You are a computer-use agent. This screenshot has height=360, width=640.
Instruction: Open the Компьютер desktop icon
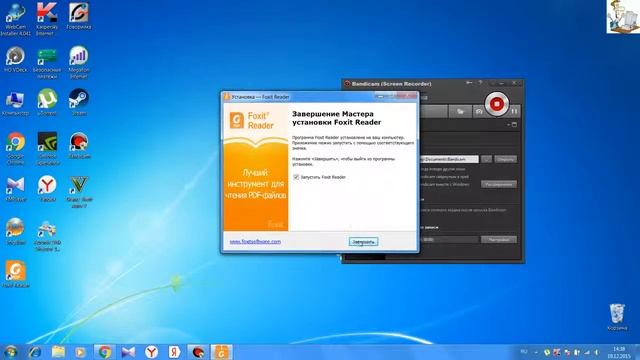coord(16,104)
